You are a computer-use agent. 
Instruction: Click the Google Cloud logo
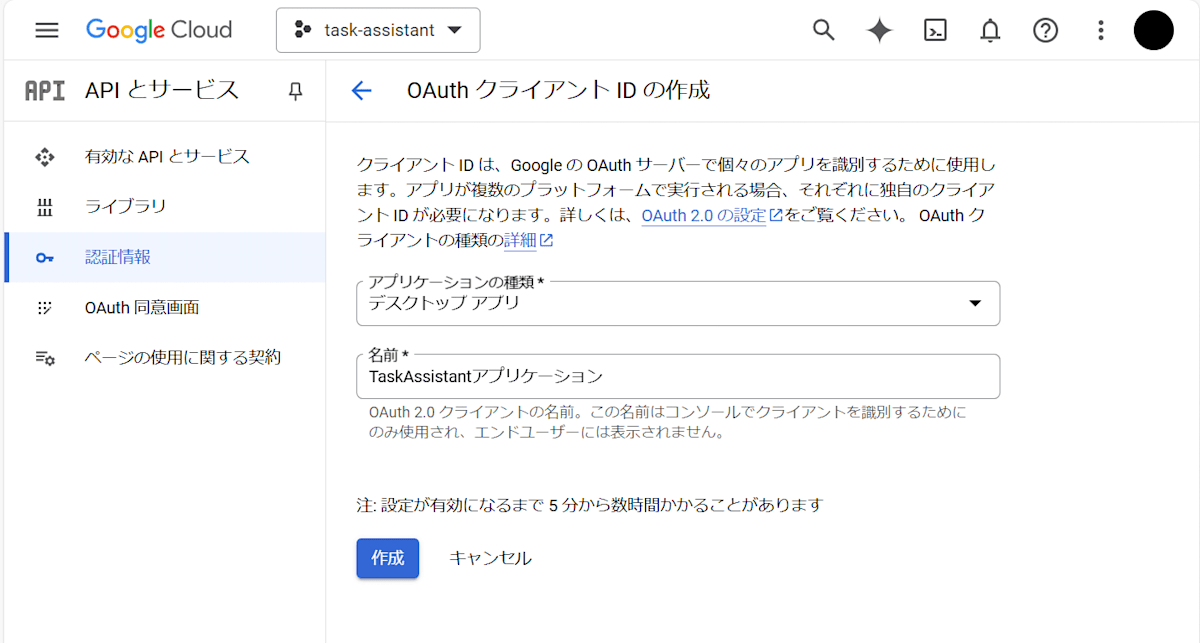pos(159,30)
